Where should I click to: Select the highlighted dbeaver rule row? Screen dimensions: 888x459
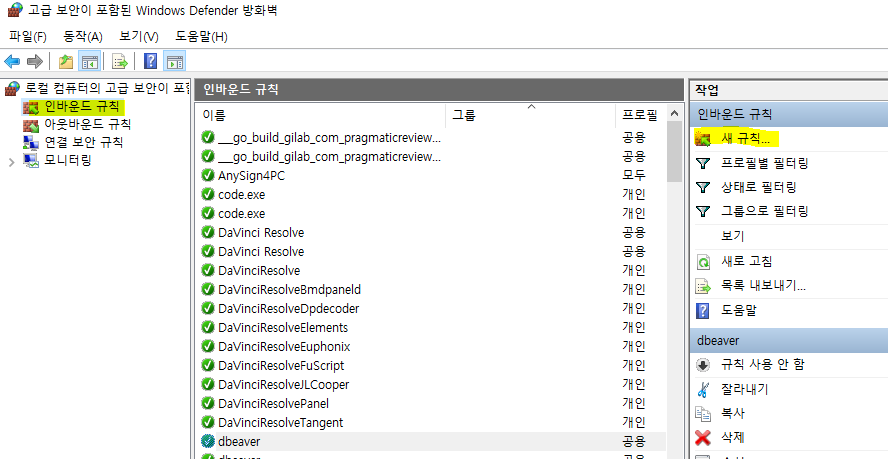coord(433,441)
